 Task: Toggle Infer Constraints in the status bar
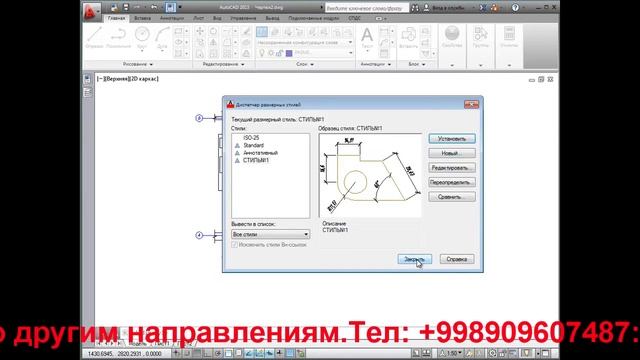[176, 353]
